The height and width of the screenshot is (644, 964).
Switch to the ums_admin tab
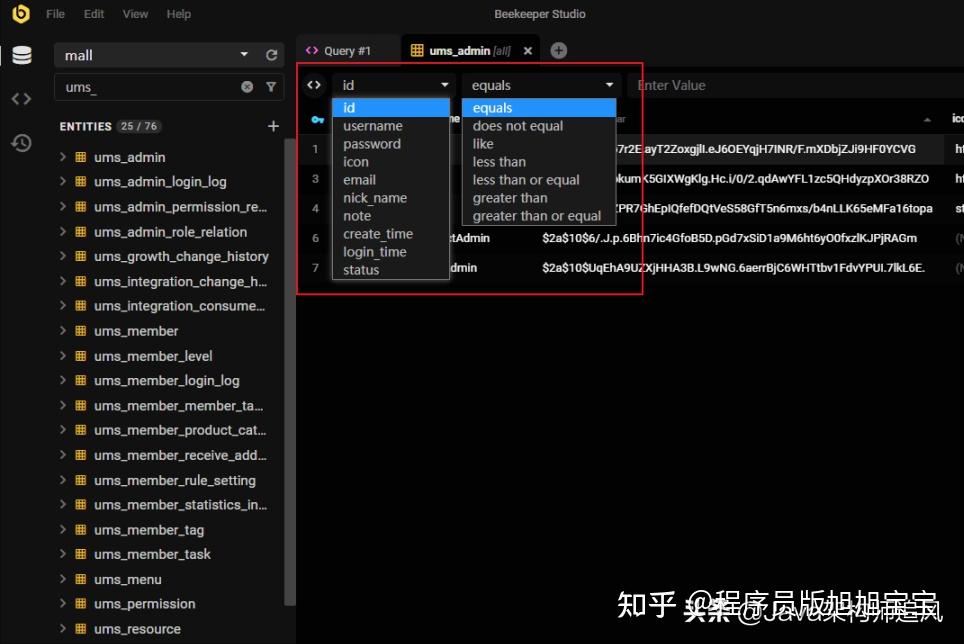point(470,50)
